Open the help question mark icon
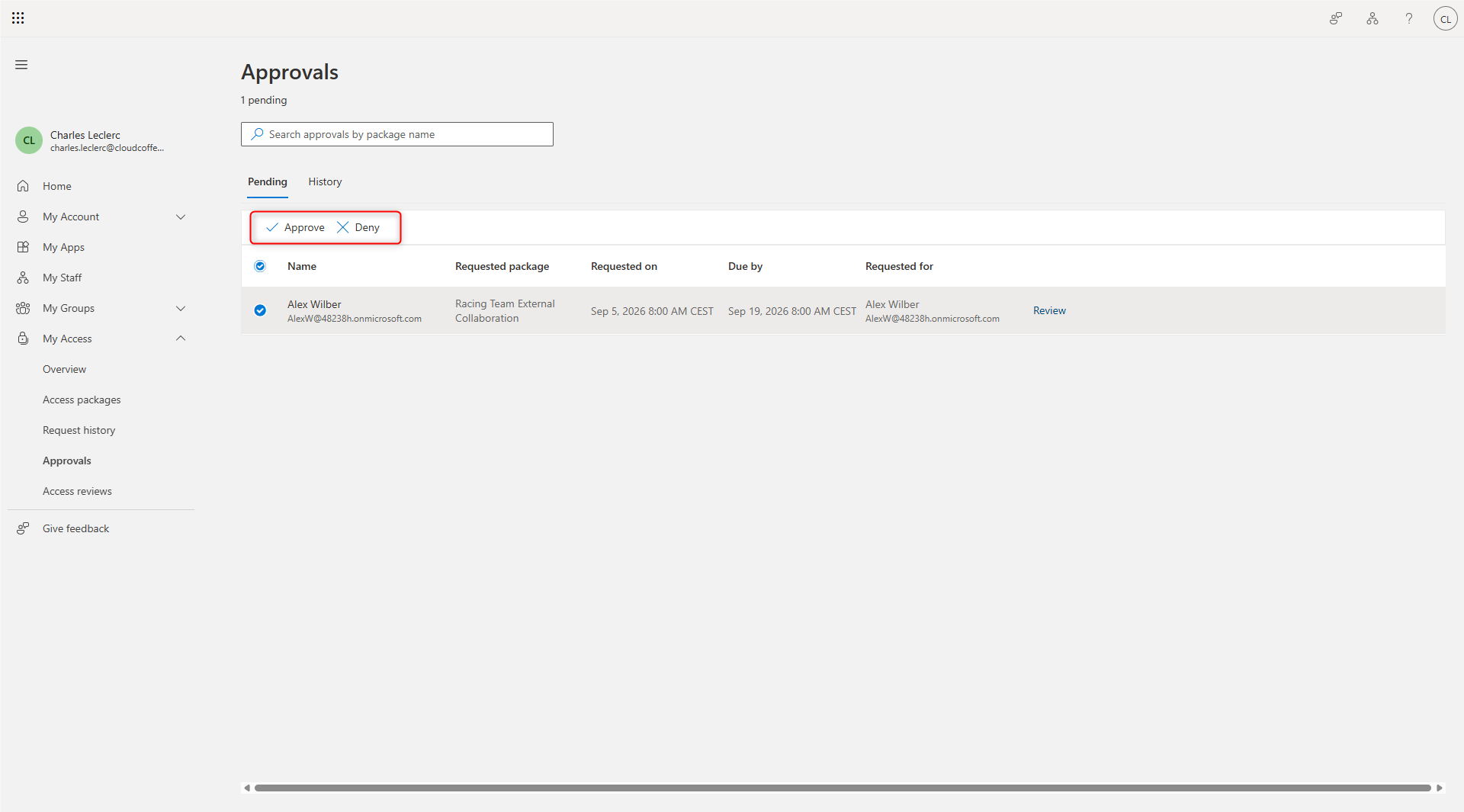 [1409, 18]
